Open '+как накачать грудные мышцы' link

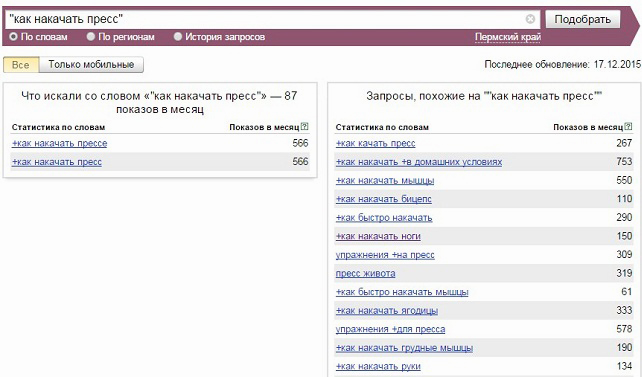click(x=404, y=348)
